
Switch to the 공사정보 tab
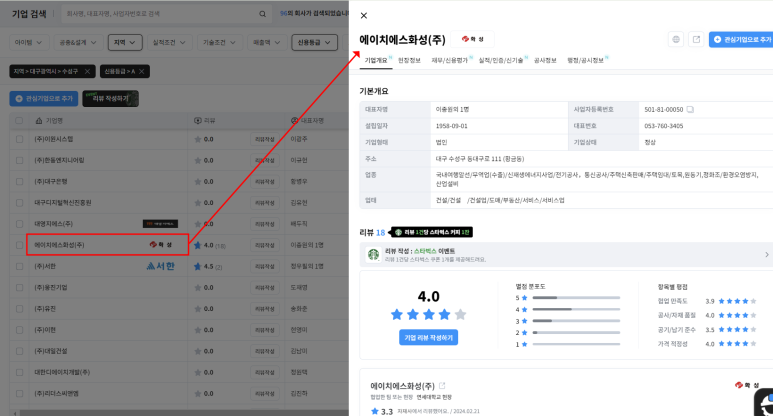[545, 60]
